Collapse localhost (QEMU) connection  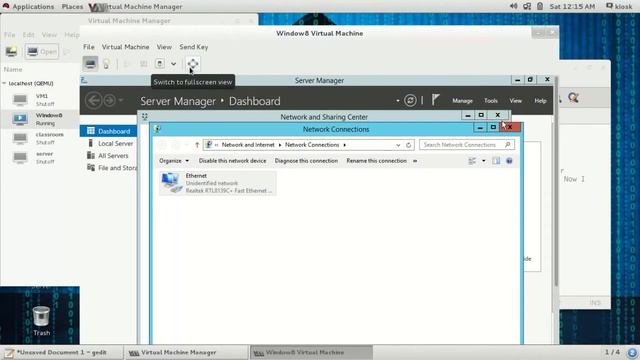click(x=4, y=83)
